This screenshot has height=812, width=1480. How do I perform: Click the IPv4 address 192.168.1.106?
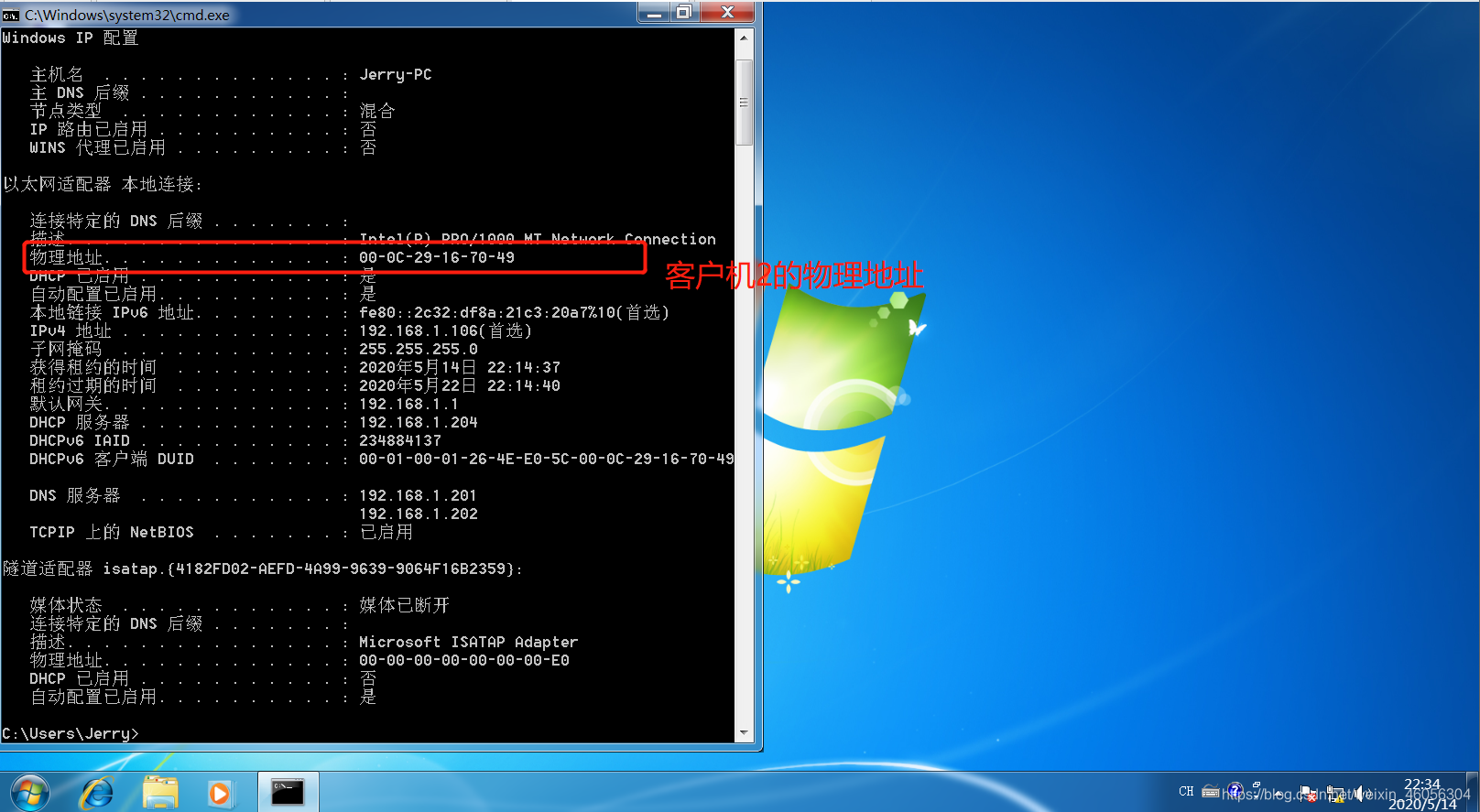(x=419, y=330)
